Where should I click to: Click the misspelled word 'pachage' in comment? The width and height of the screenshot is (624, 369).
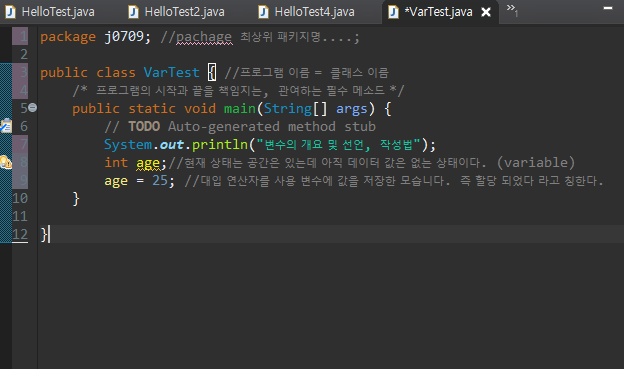[204, 37]
